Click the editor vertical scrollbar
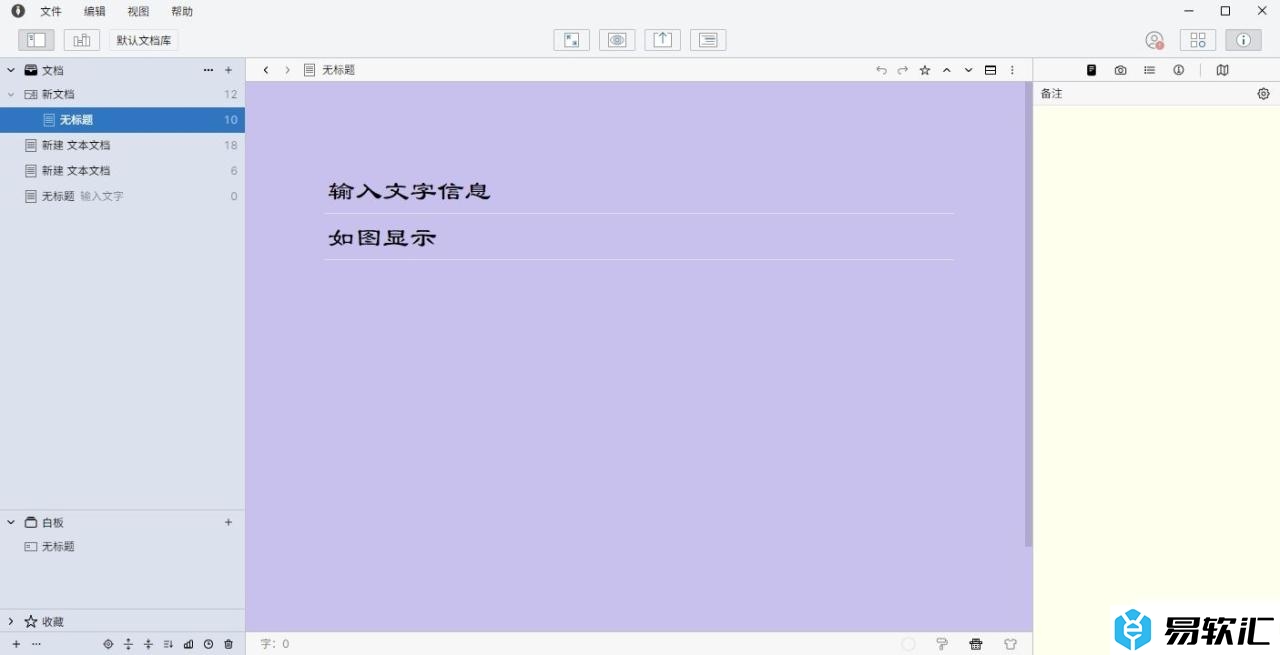 point(1028,314)
